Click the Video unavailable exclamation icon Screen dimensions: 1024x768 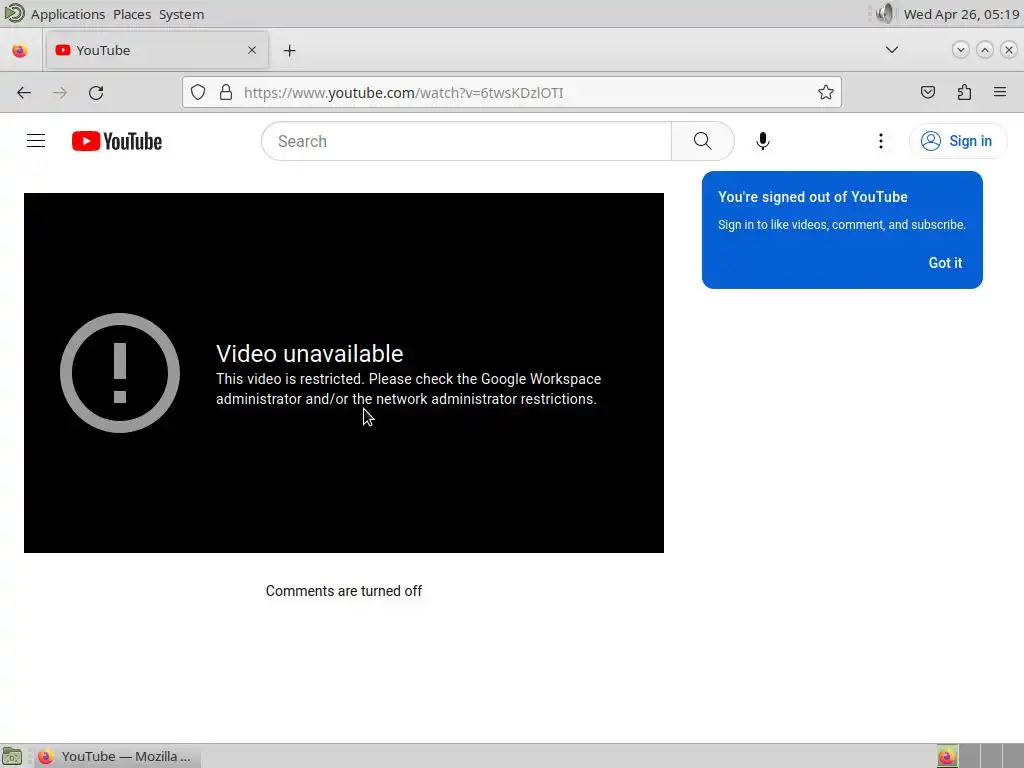[120, 373]
